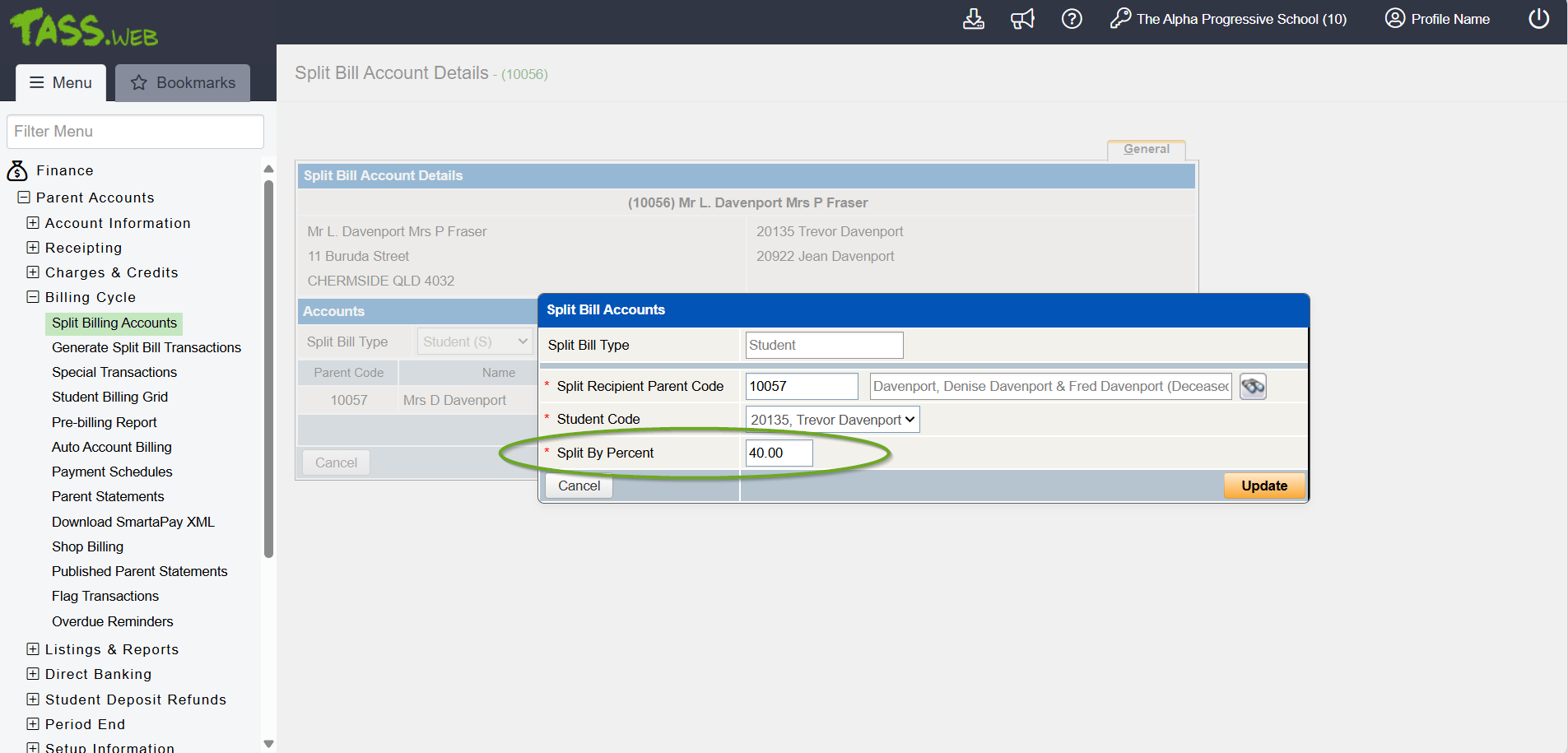Switch to the Bookmarks tab
1568x753 pixels.
[x=183, y=83]
